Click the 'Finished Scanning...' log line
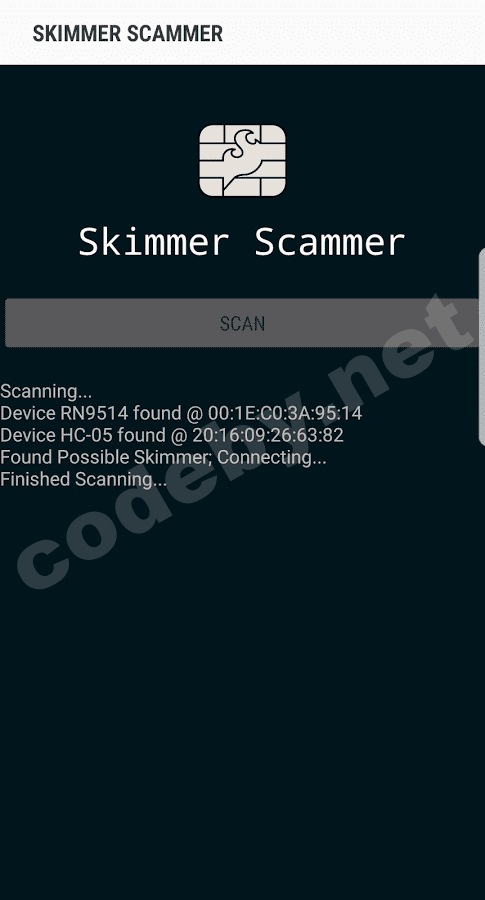This screenshot has height=900, width=485. (84, 479)
